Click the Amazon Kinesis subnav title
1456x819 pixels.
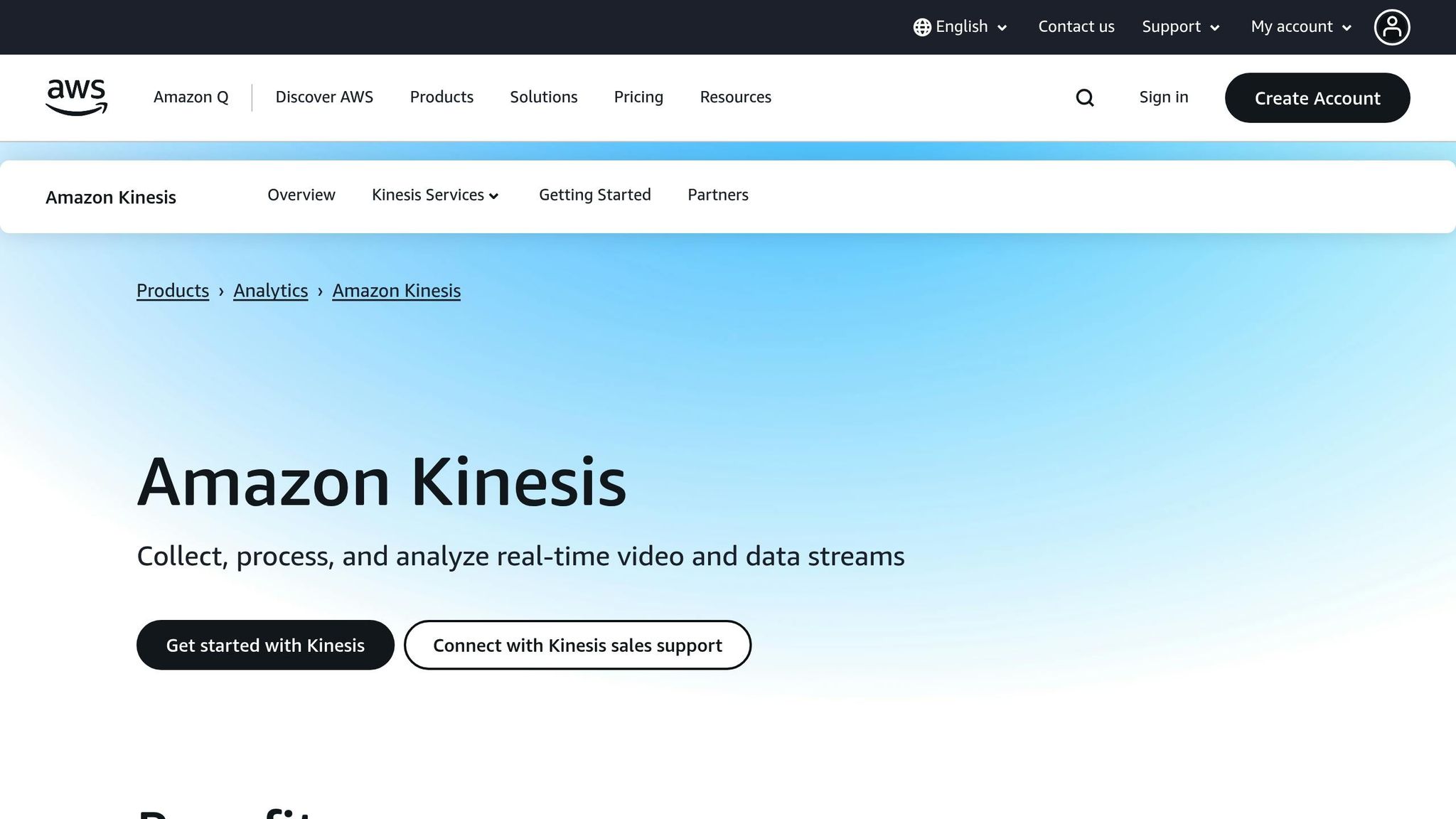point(111,197)
